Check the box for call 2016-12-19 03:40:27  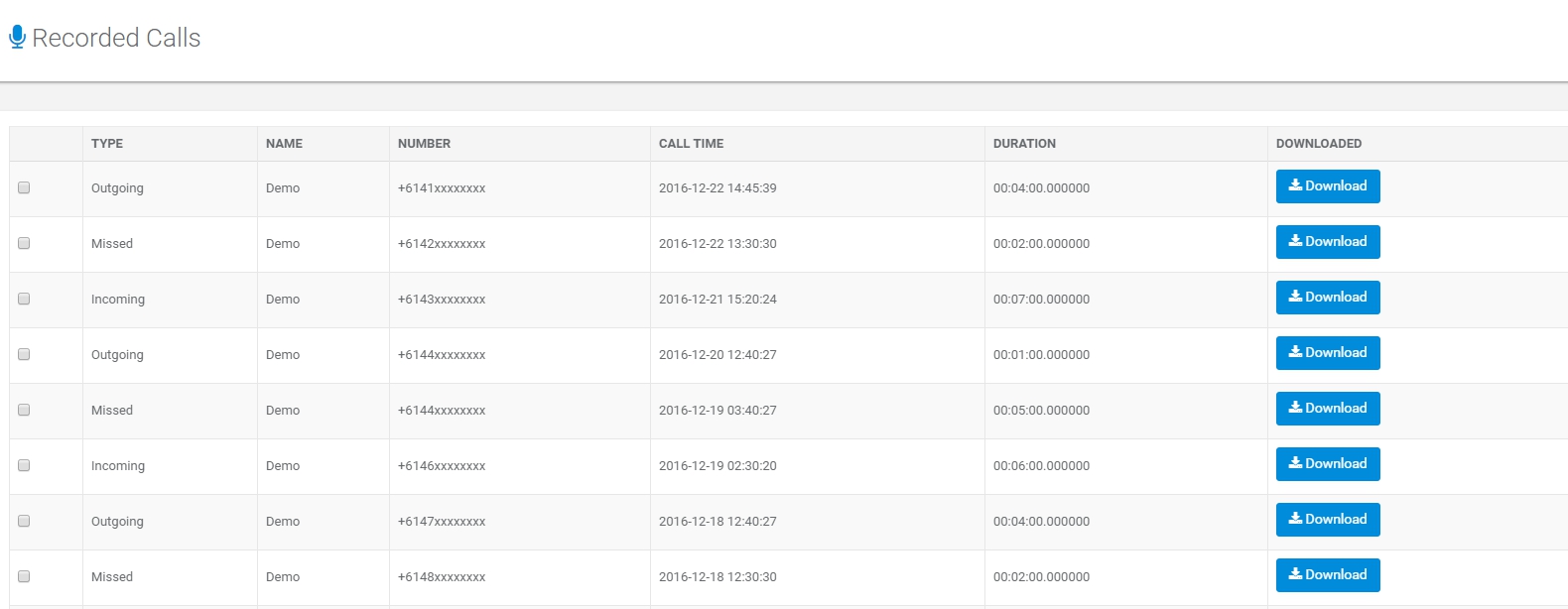[x=24, y=410]
